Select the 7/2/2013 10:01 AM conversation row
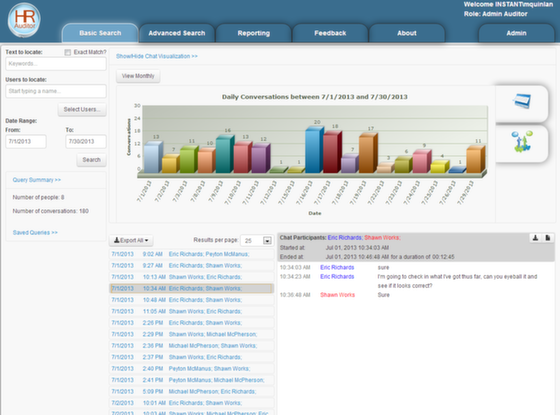 [x=192, y=403]
